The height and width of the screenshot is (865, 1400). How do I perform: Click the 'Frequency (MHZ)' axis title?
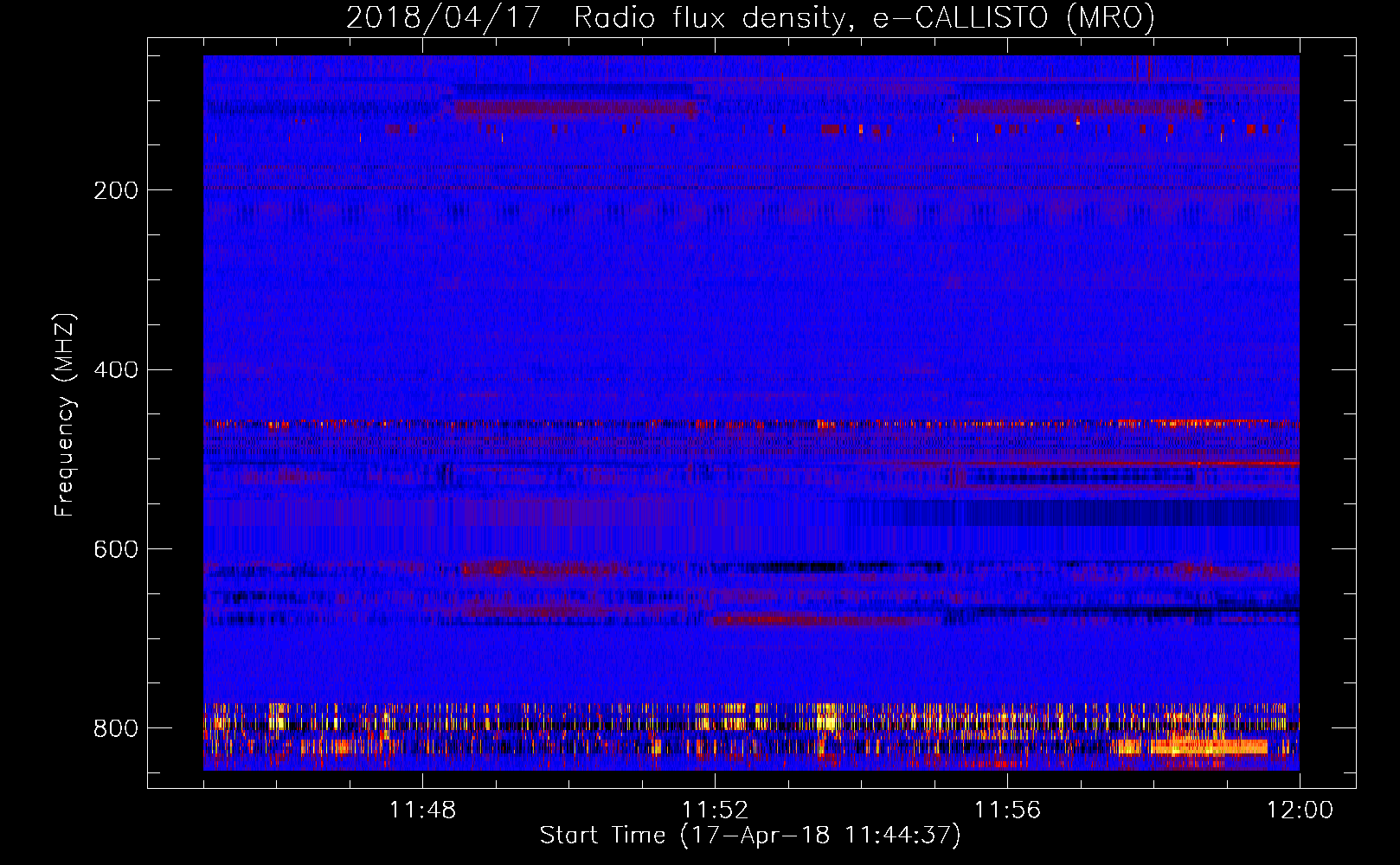[65, 415]
